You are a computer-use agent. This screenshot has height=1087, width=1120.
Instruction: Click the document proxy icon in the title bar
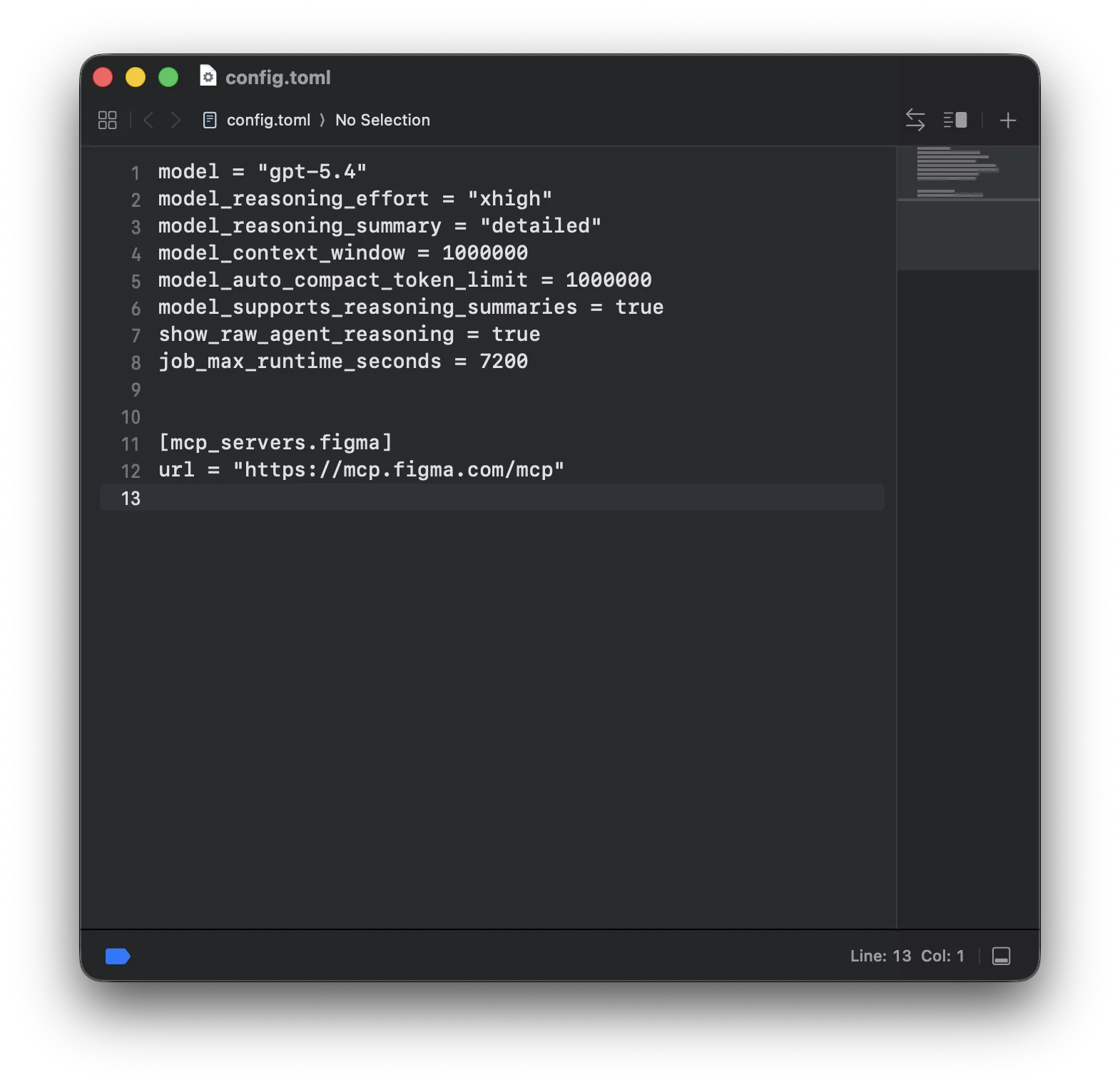[x=208, y=76]
